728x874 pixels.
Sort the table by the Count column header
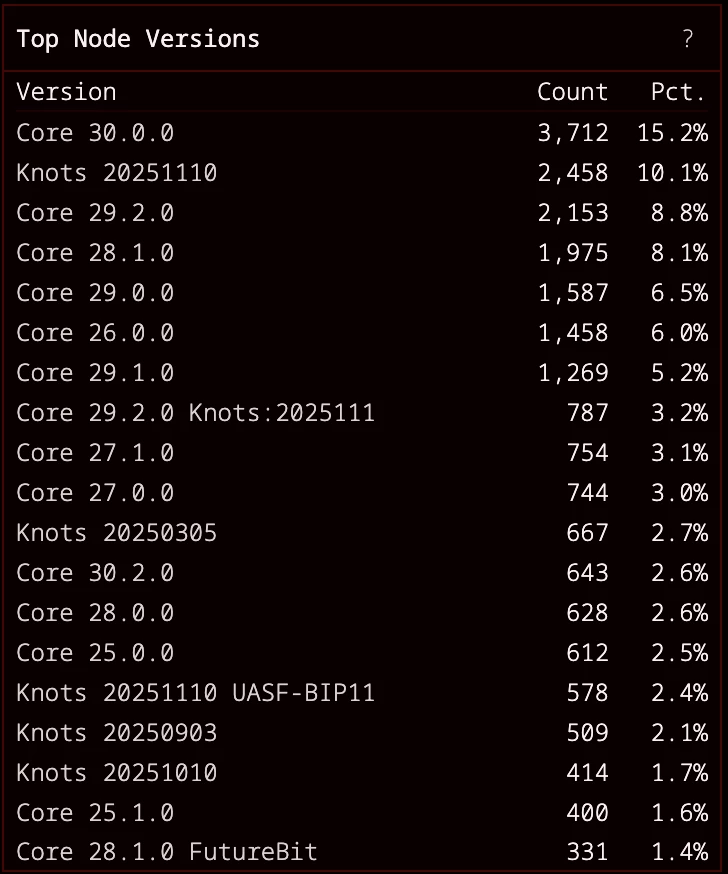point(572,91)
